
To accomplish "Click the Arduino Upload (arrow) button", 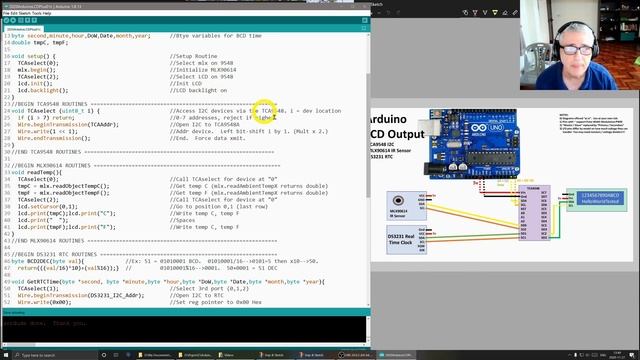I will point(13,20).
